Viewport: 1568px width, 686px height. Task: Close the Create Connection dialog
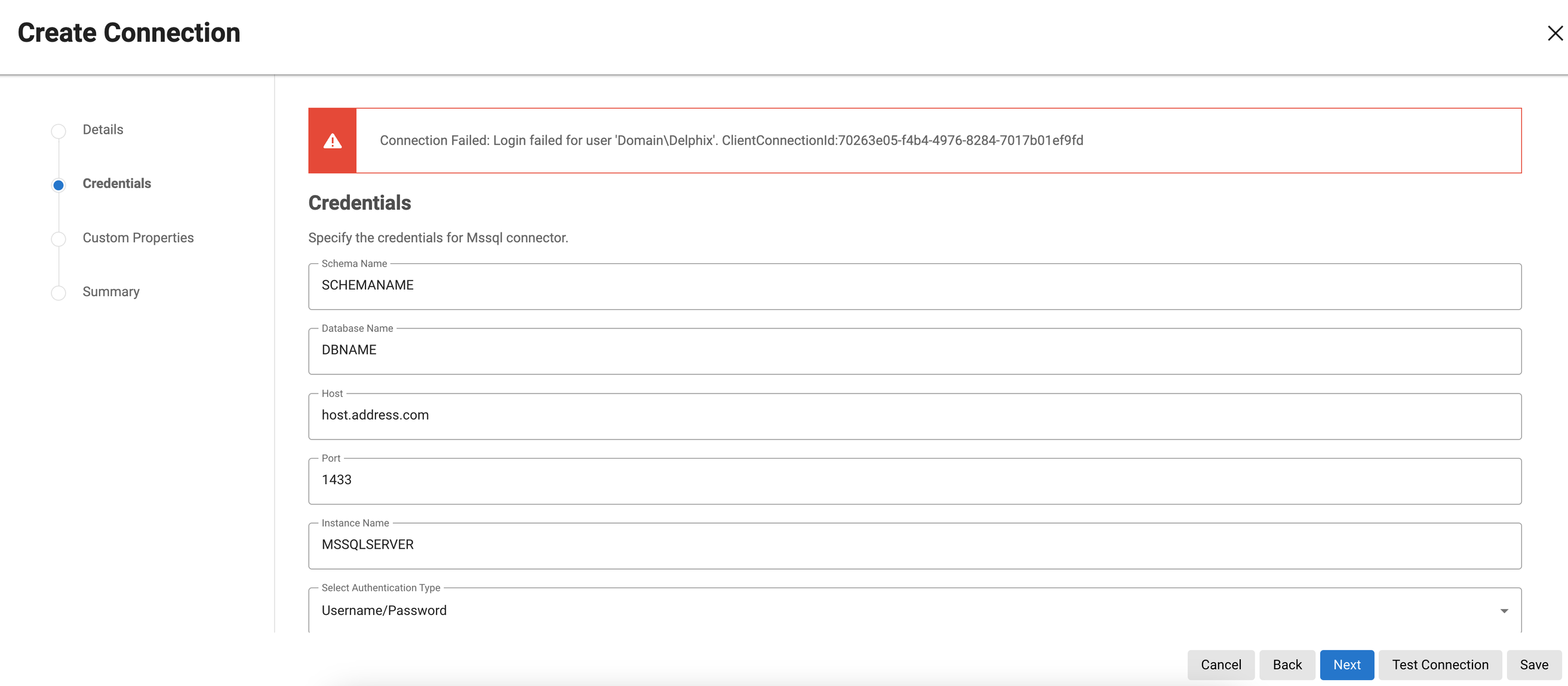1555,33
